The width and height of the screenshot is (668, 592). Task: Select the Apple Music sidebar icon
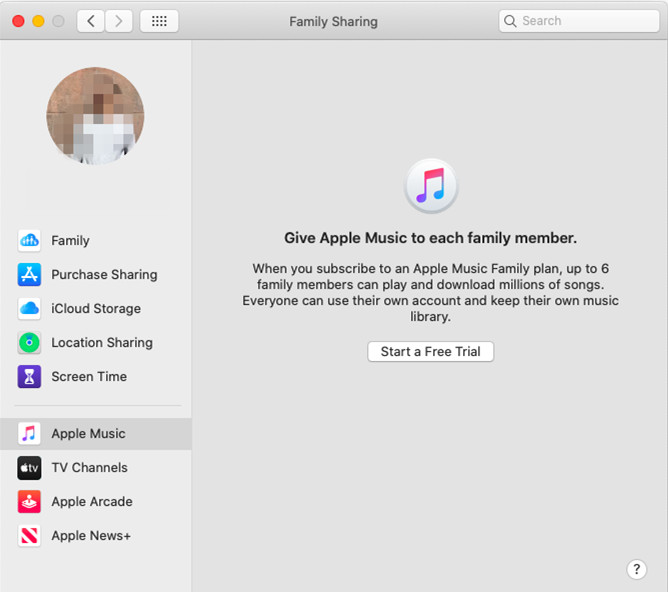click(29, 434)
